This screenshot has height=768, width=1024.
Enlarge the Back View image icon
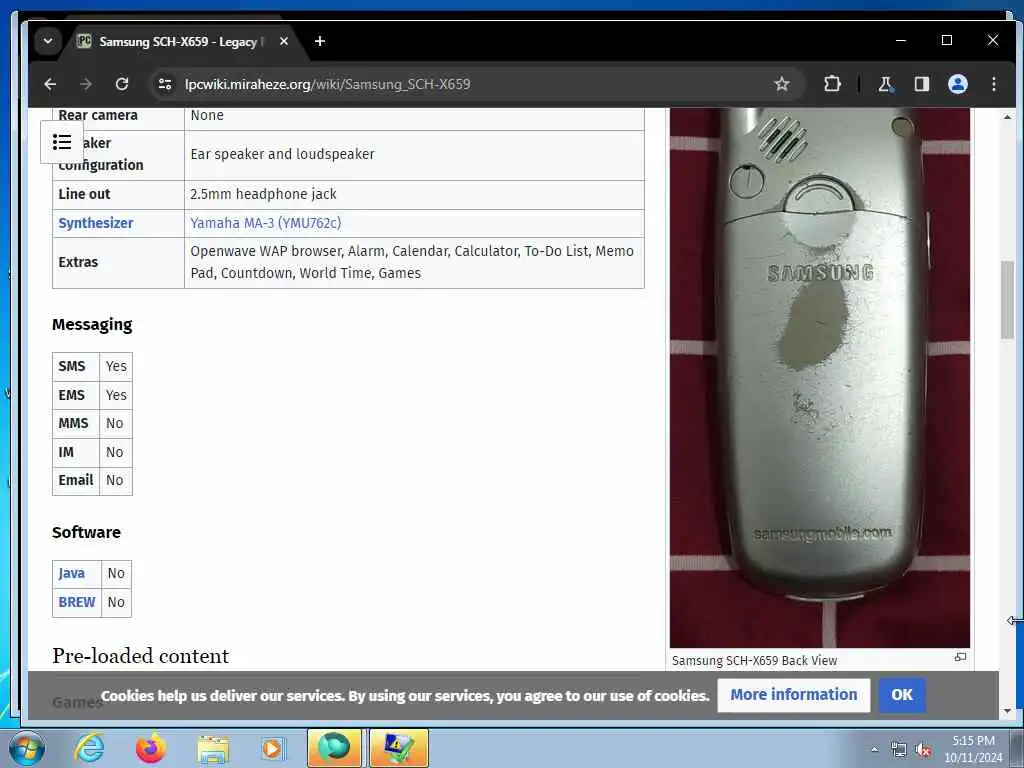[x=960, y=657]
